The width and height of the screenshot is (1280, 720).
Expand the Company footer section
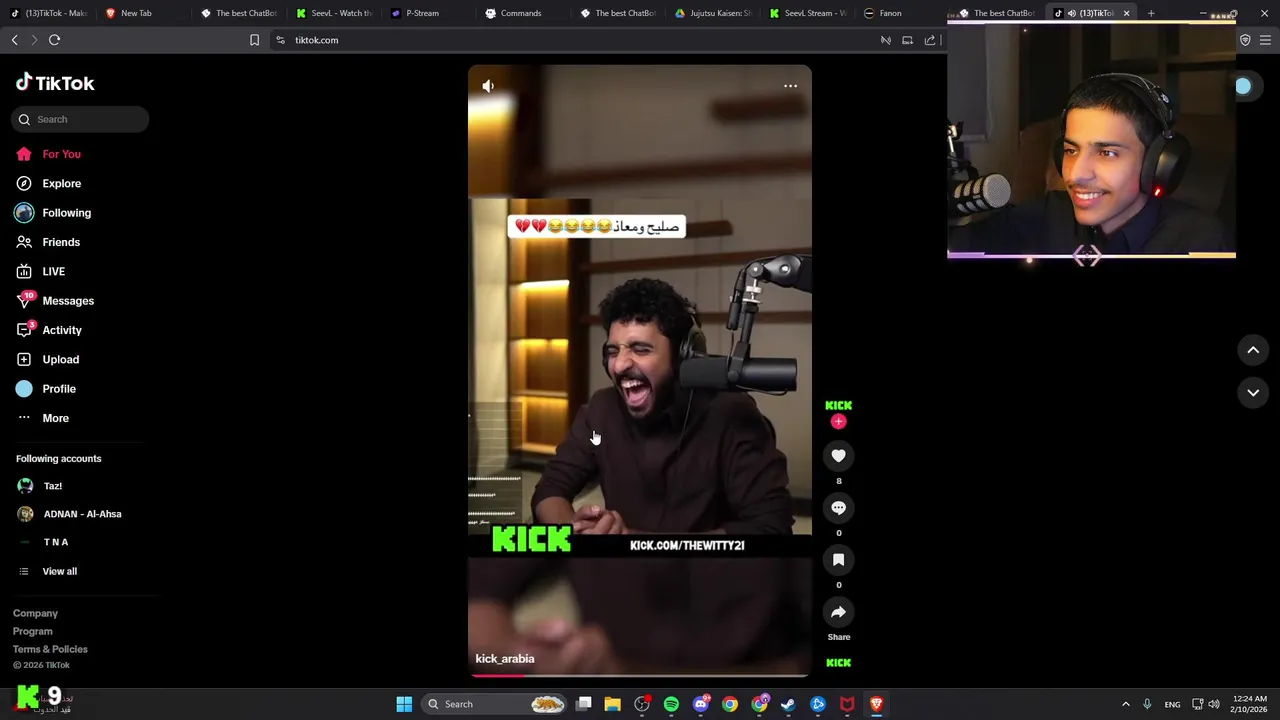[35, 613]
